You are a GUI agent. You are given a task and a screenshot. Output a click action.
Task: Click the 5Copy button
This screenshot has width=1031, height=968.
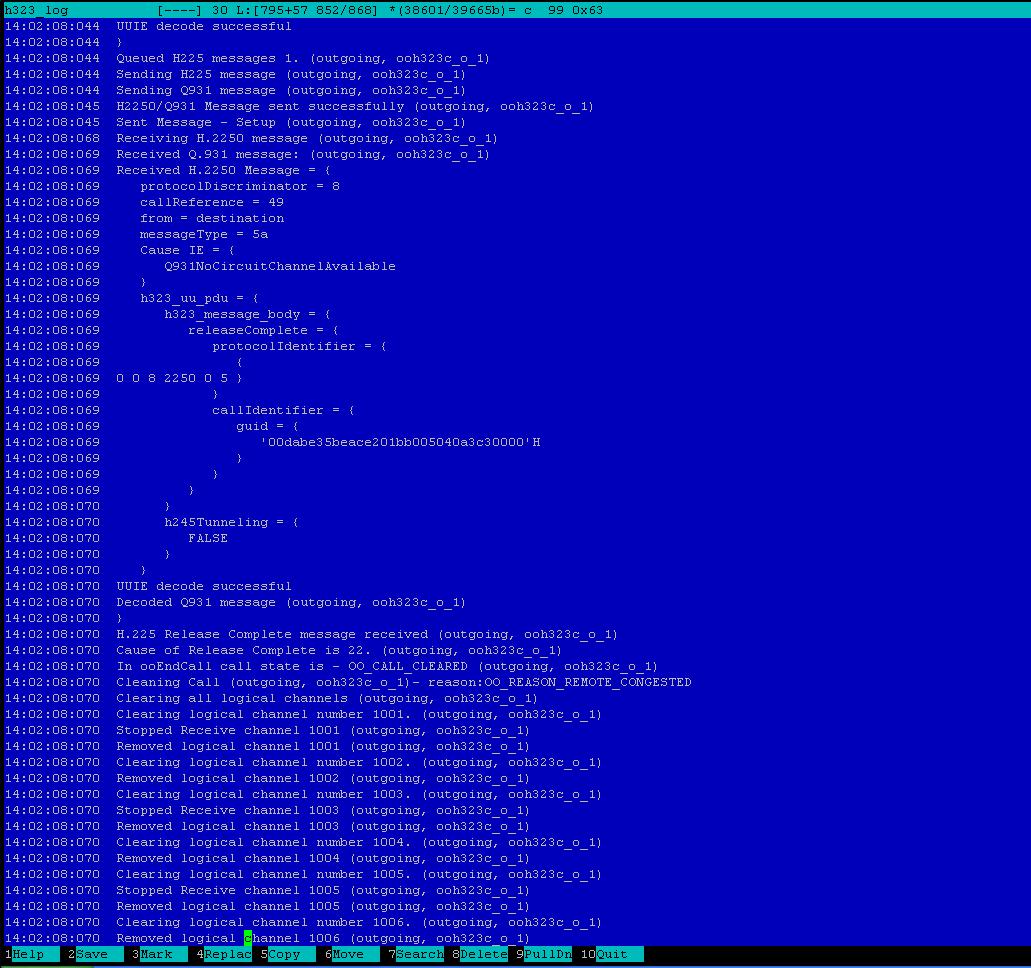284,954
